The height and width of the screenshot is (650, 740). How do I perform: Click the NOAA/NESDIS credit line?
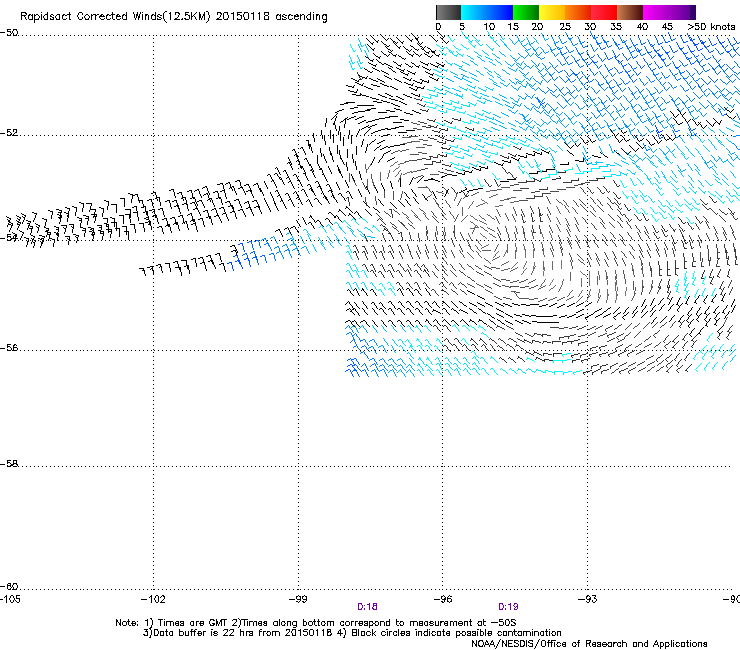(x=589, y=644)
